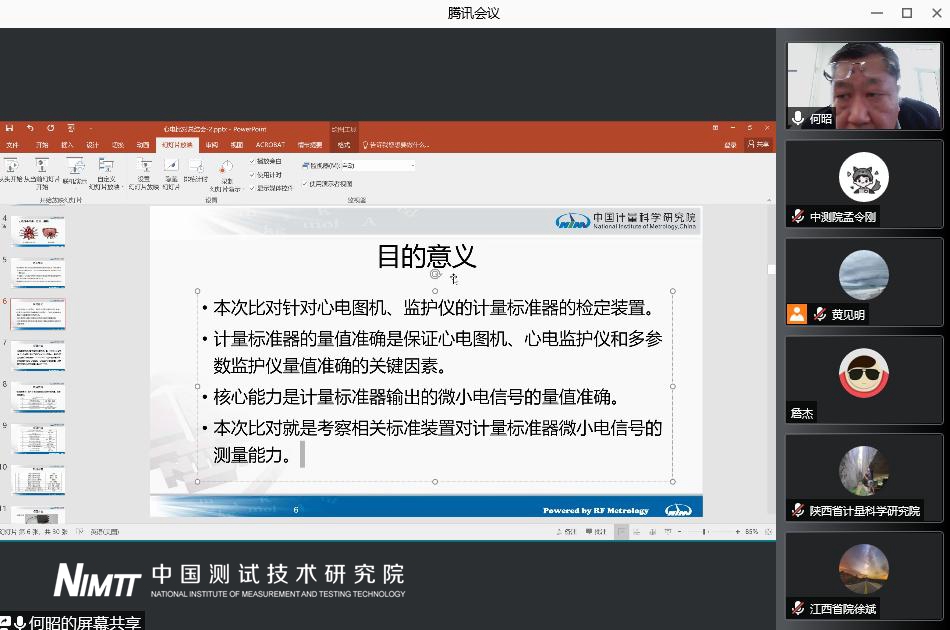
Task: Select slide 7 thumbnail in slide panel
Action: 38,354
